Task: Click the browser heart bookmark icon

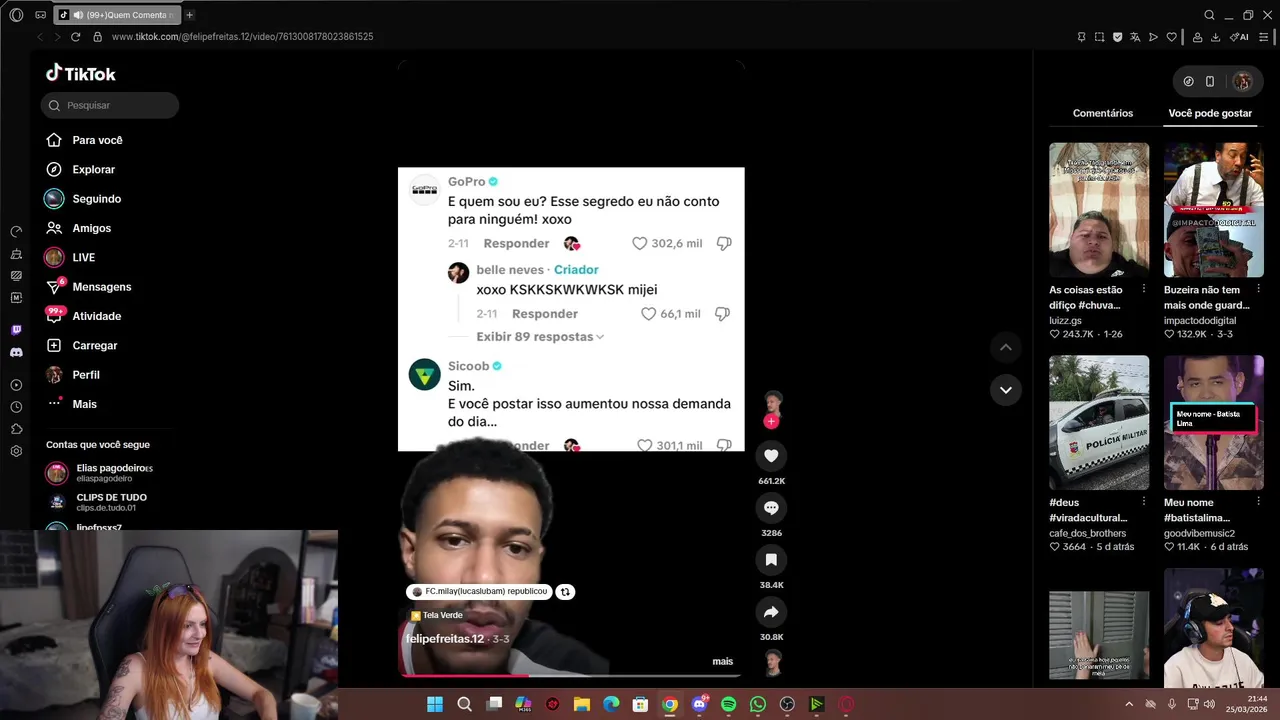Action: coord(1171,37)
